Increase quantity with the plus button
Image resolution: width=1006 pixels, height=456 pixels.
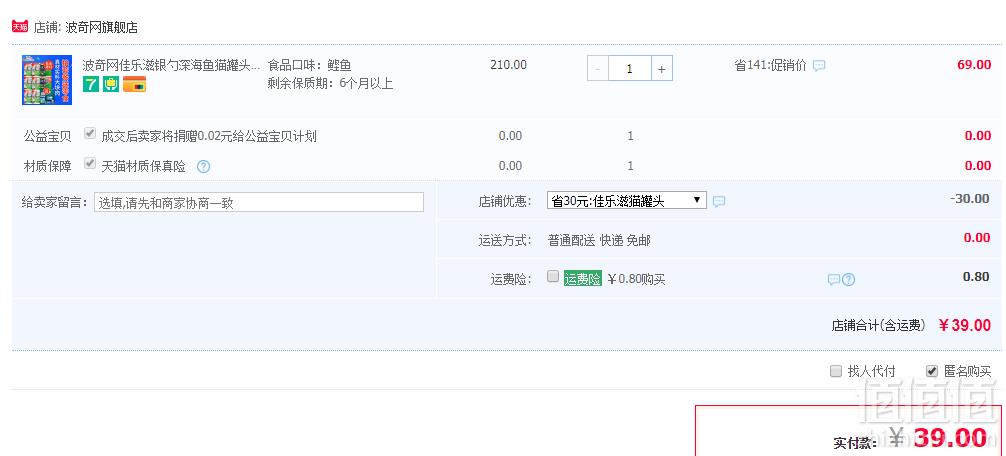[x=662, y=68]
